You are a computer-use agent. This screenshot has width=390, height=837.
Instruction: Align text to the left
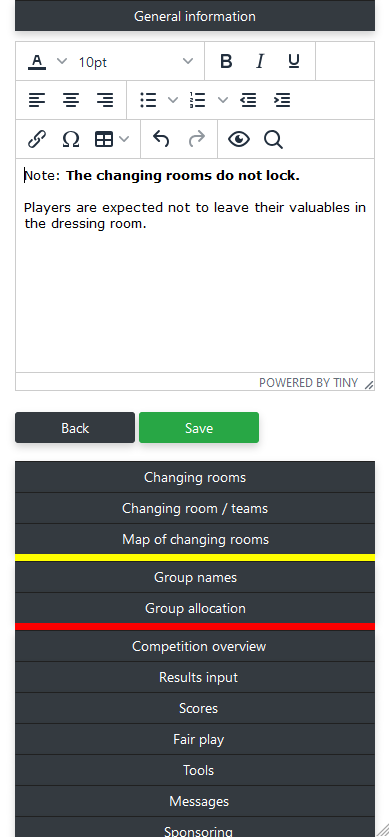pyautogui.click(x=37, y=100)
